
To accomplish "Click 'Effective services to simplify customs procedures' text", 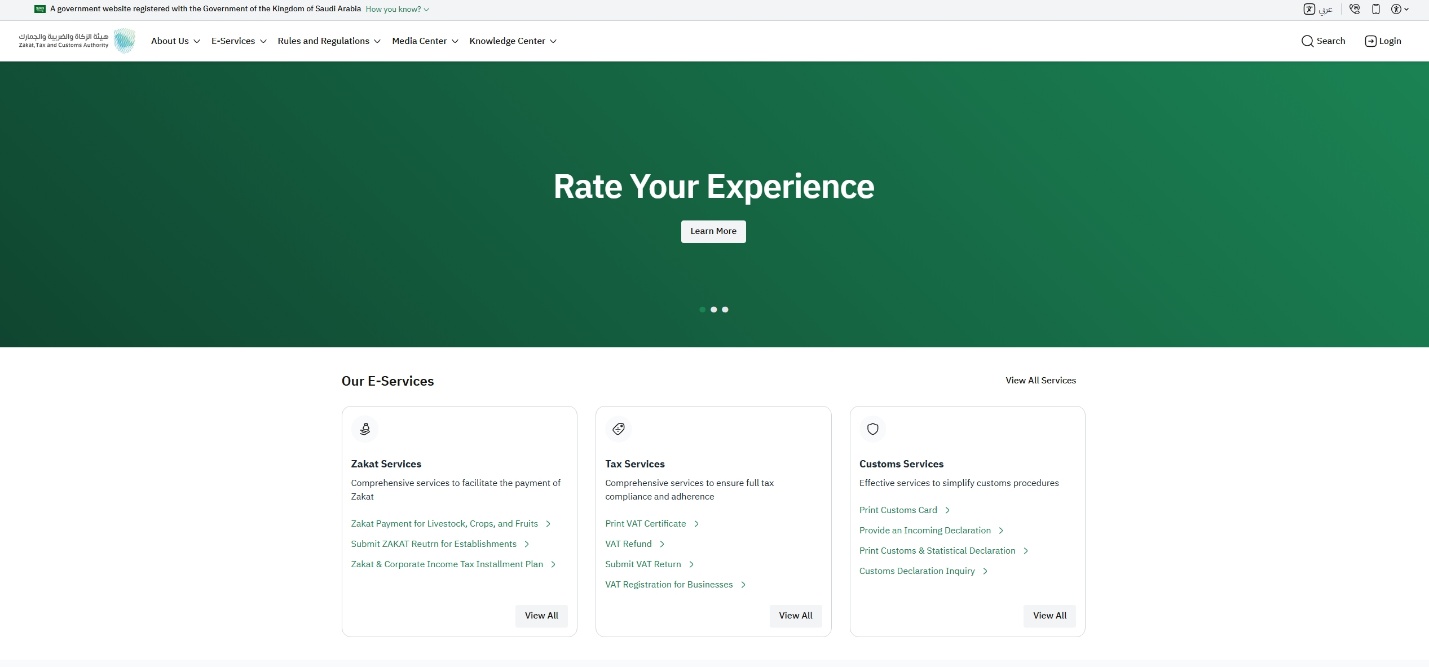I will tap(959, 483).
